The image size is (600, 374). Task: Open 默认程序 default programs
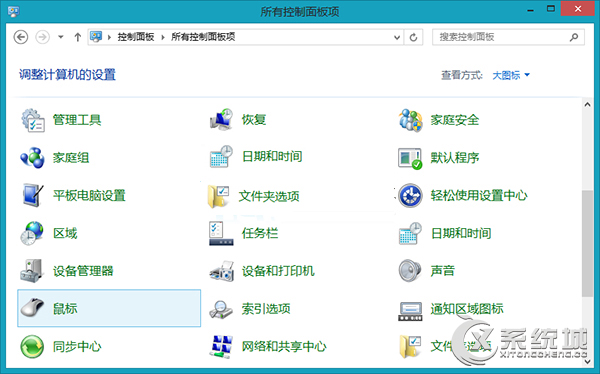tap(439, 157)
